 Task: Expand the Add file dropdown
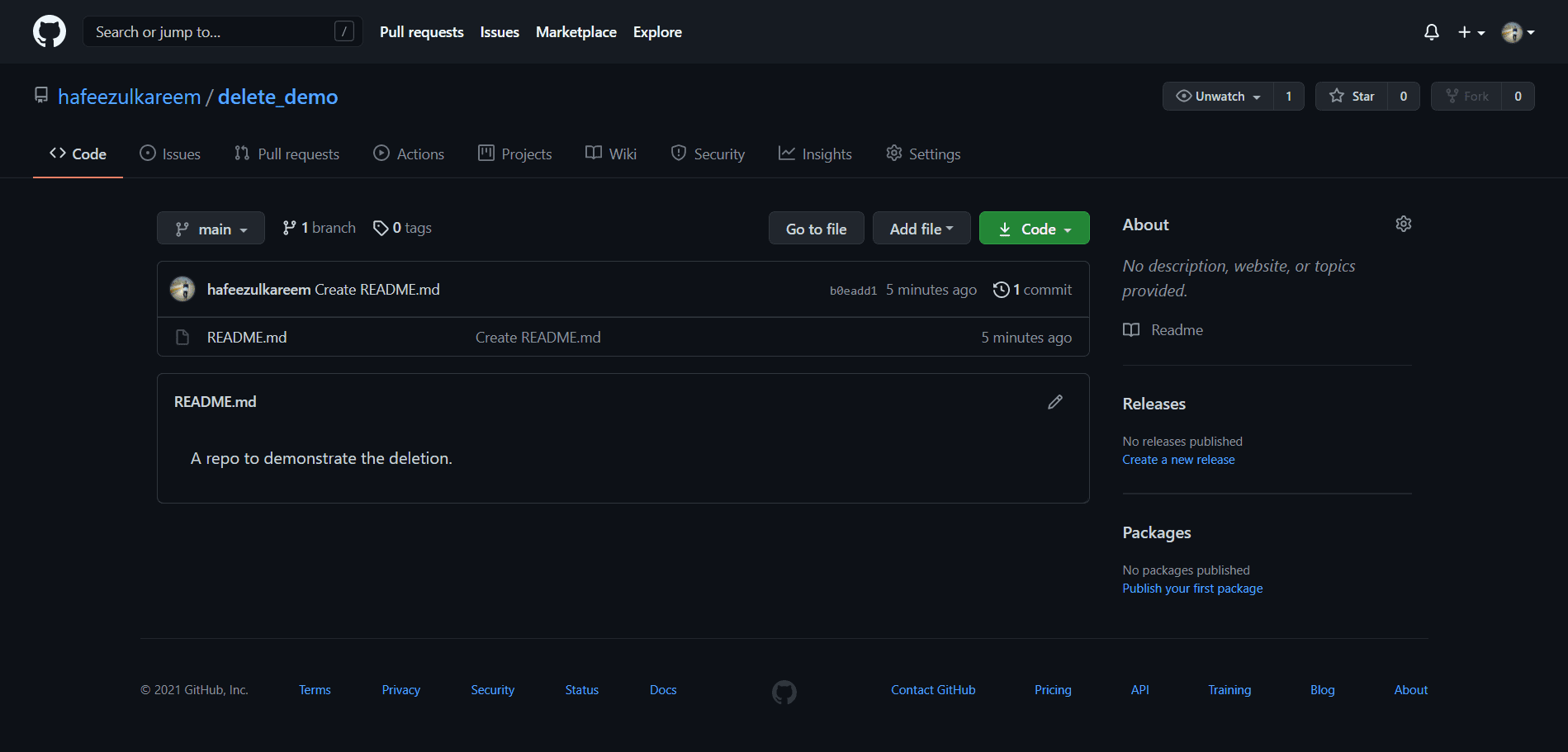[921, 228]
